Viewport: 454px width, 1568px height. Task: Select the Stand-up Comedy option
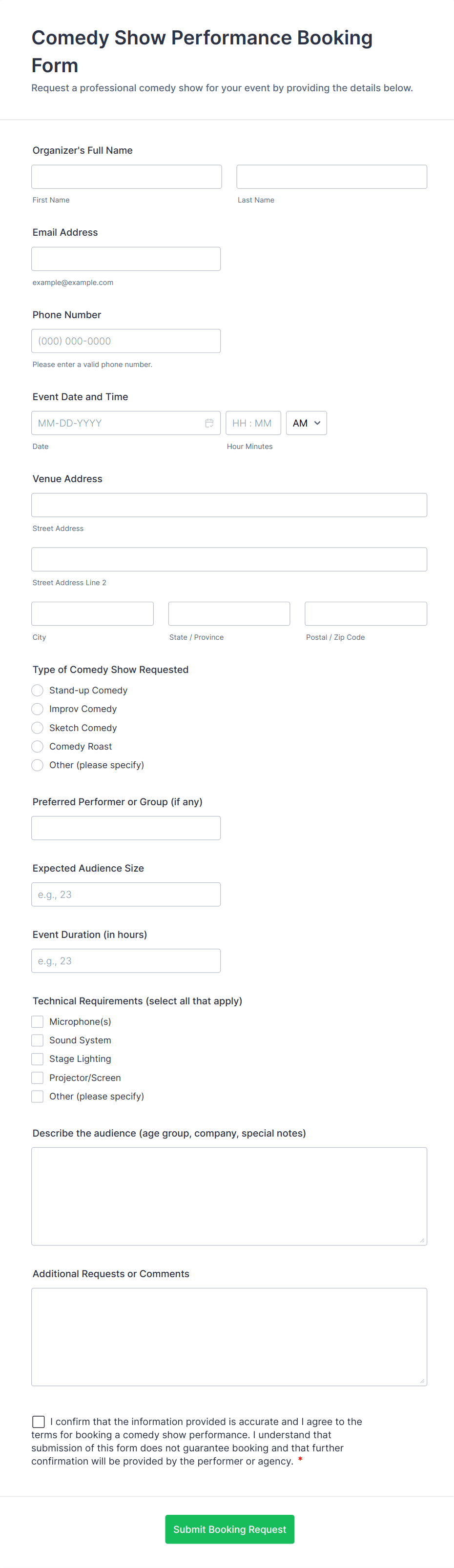(x=38, y=690)
